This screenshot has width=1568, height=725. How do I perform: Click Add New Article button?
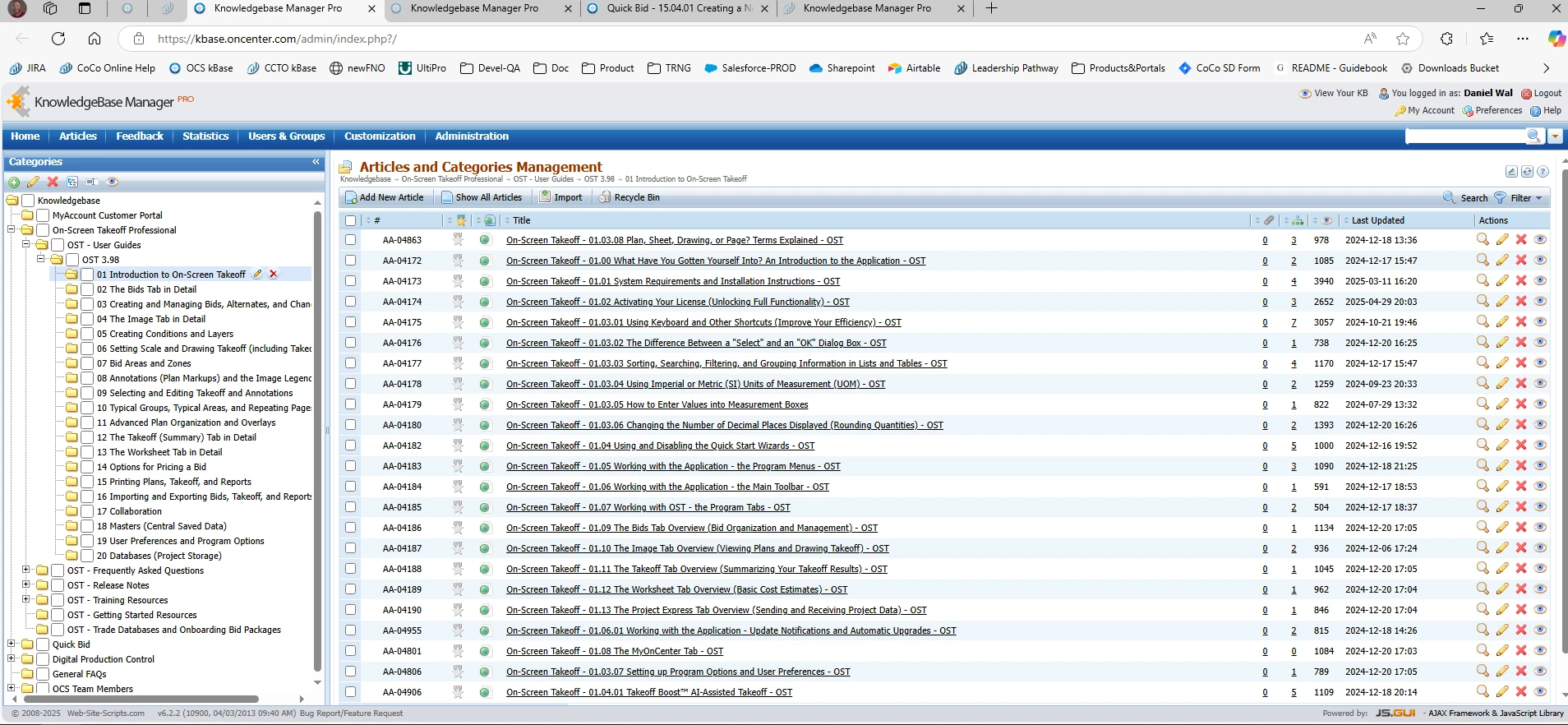click(385, 197)
